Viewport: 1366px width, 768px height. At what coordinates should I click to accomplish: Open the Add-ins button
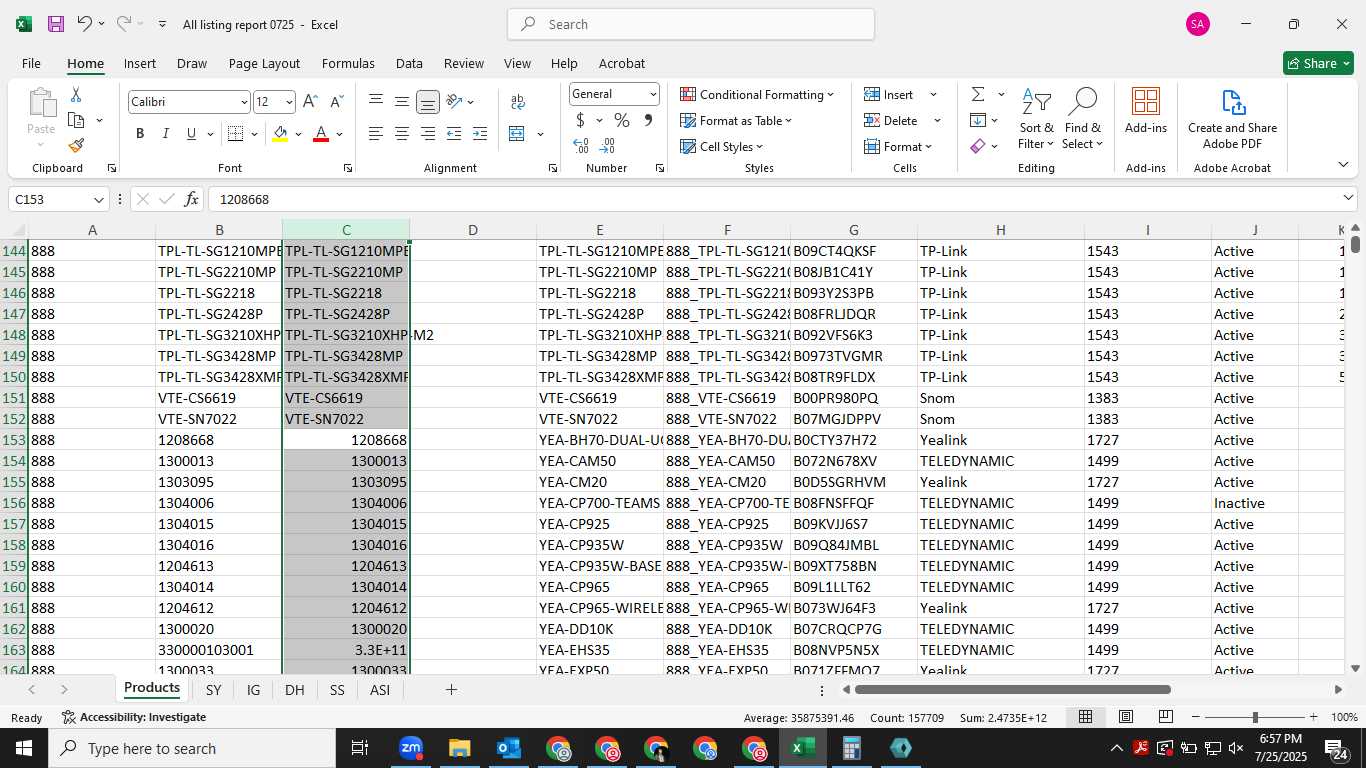[1146, 110]
